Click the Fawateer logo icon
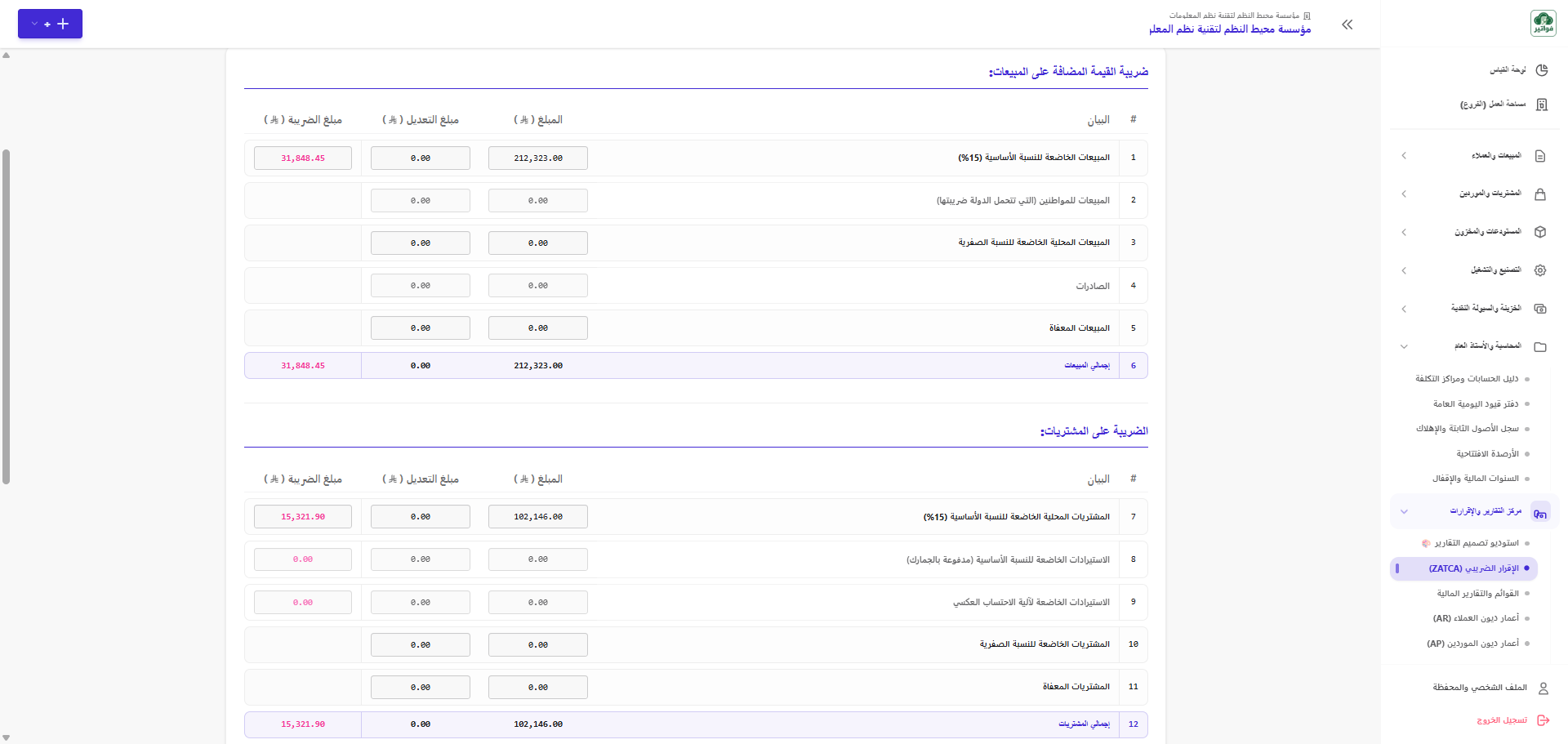The width and height of the screenshot is (1568, 744). tap(1543, 24)
